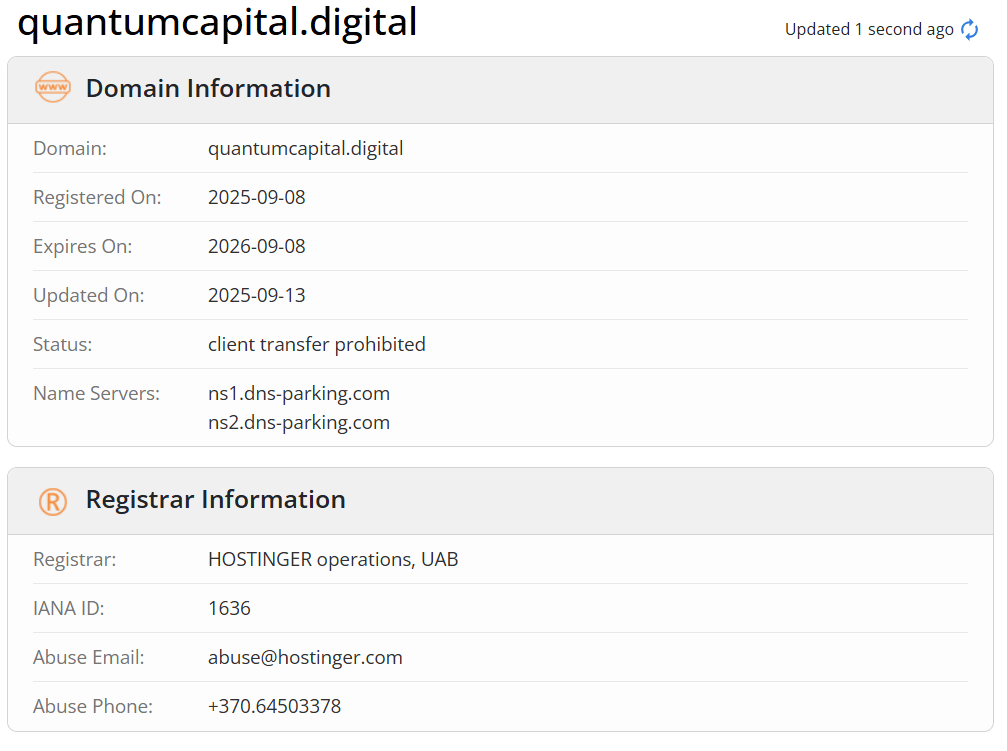
Task: Select the Registrar Information section heading
Action: 215,499
